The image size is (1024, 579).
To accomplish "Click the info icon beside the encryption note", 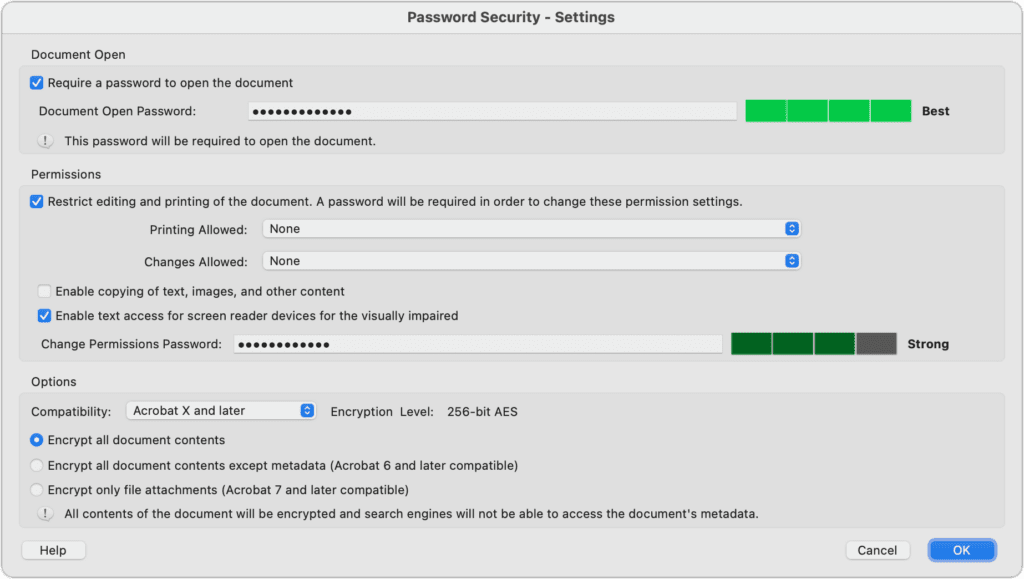I will pyautogui.click(x=45, y=514).
